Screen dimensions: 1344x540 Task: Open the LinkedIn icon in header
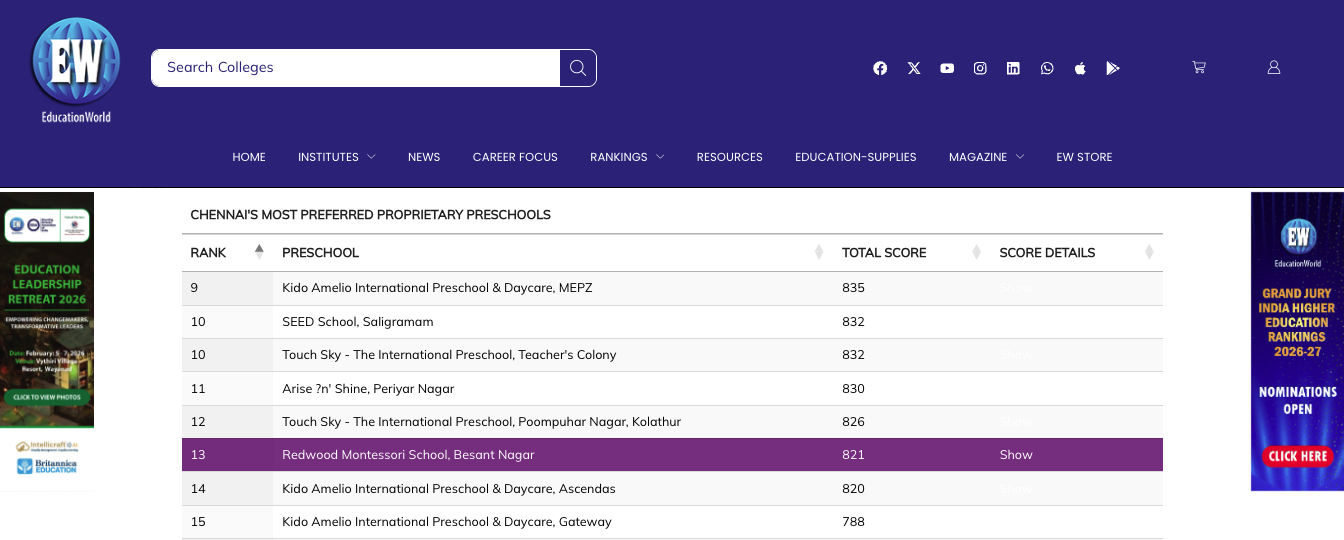point(1013,68)
